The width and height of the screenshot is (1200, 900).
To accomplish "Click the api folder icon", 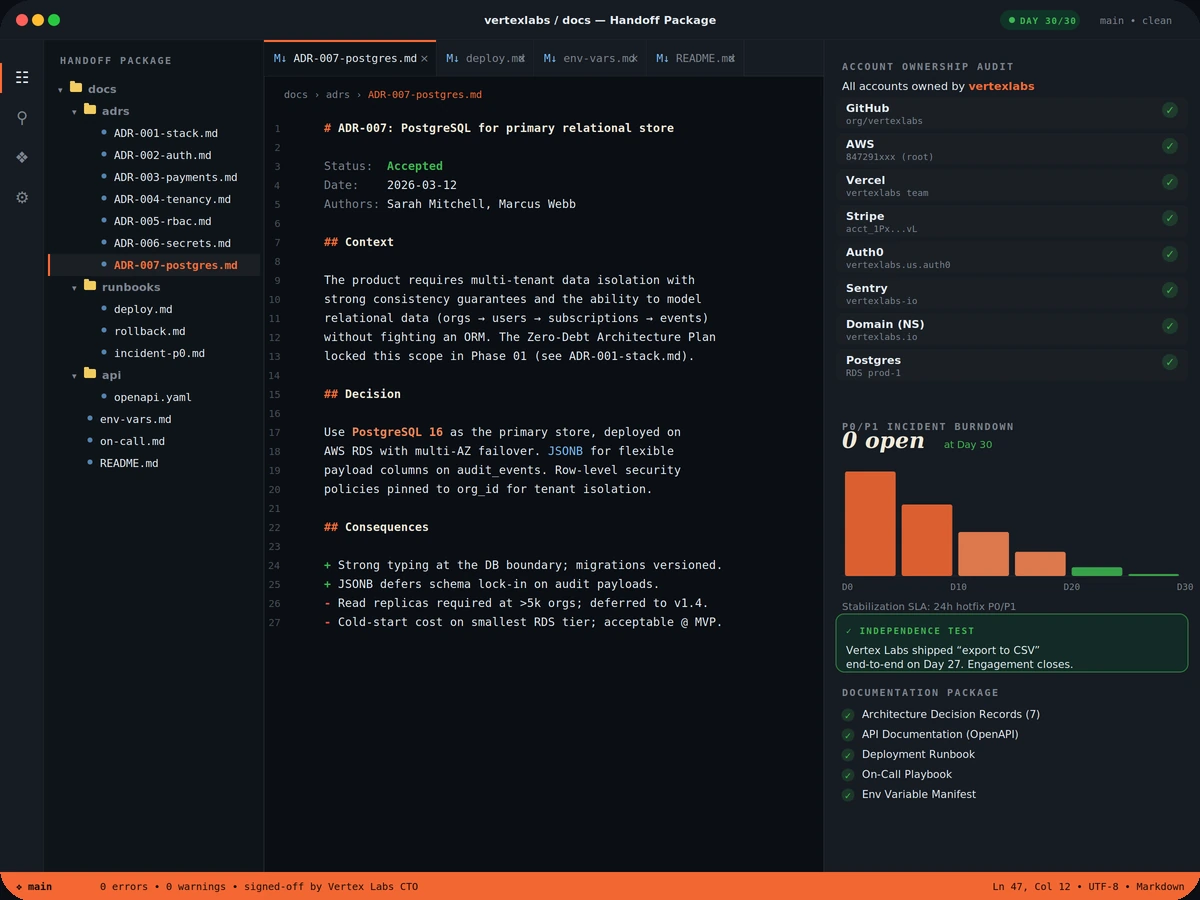I will point(90,374).
